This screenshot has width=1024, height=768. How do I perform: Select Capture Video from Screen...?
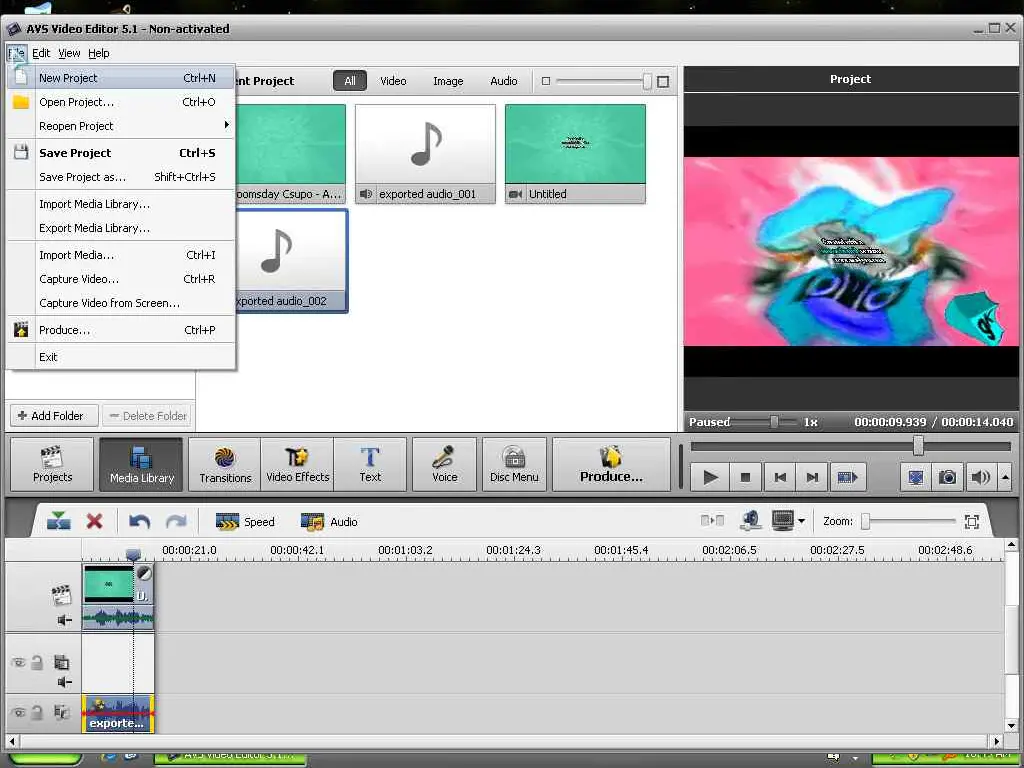(121, 303)
